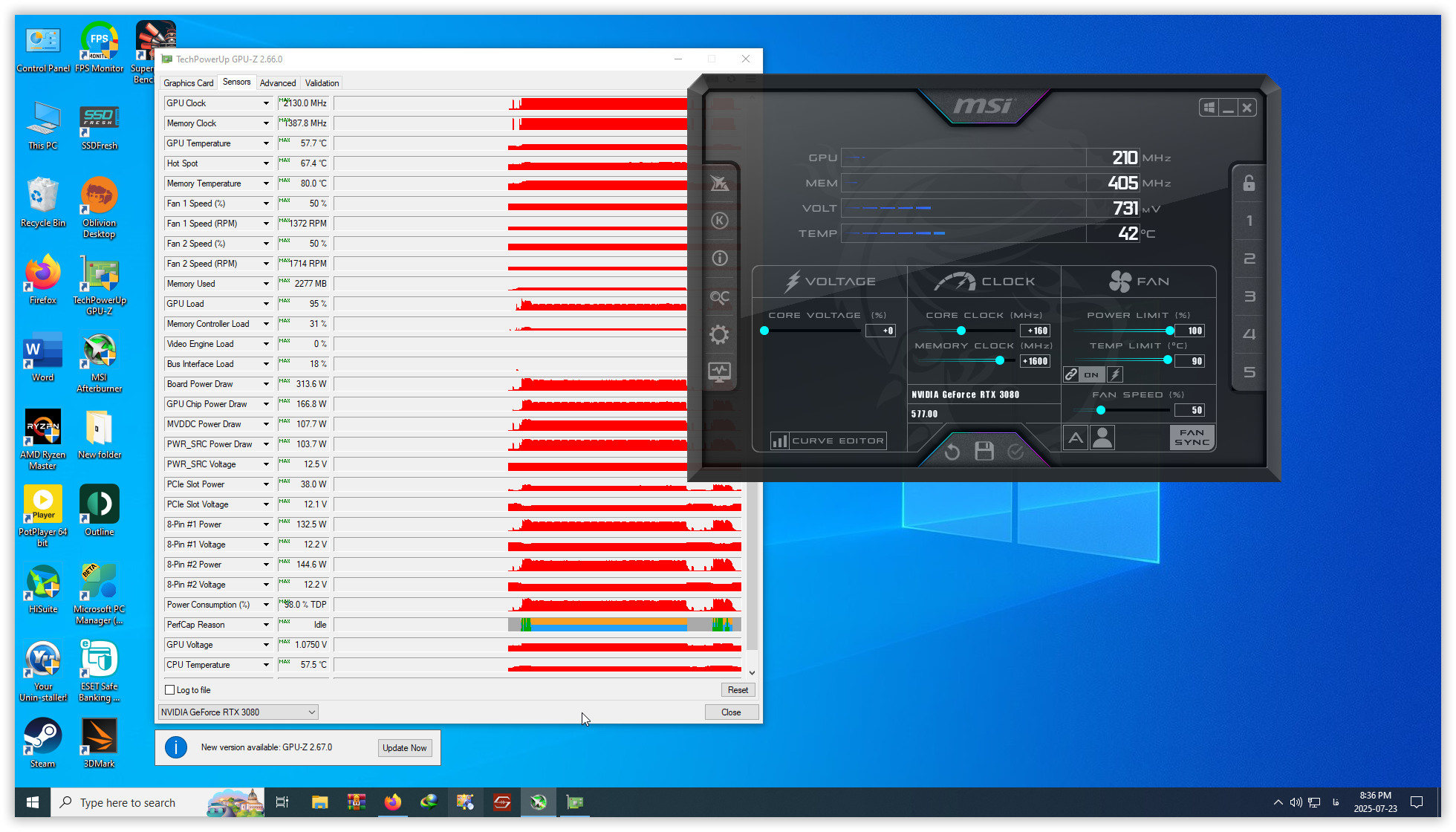Toggle the power and temp limit link icon
Screen dimensions: 1456x832
tap(1070, 374)
